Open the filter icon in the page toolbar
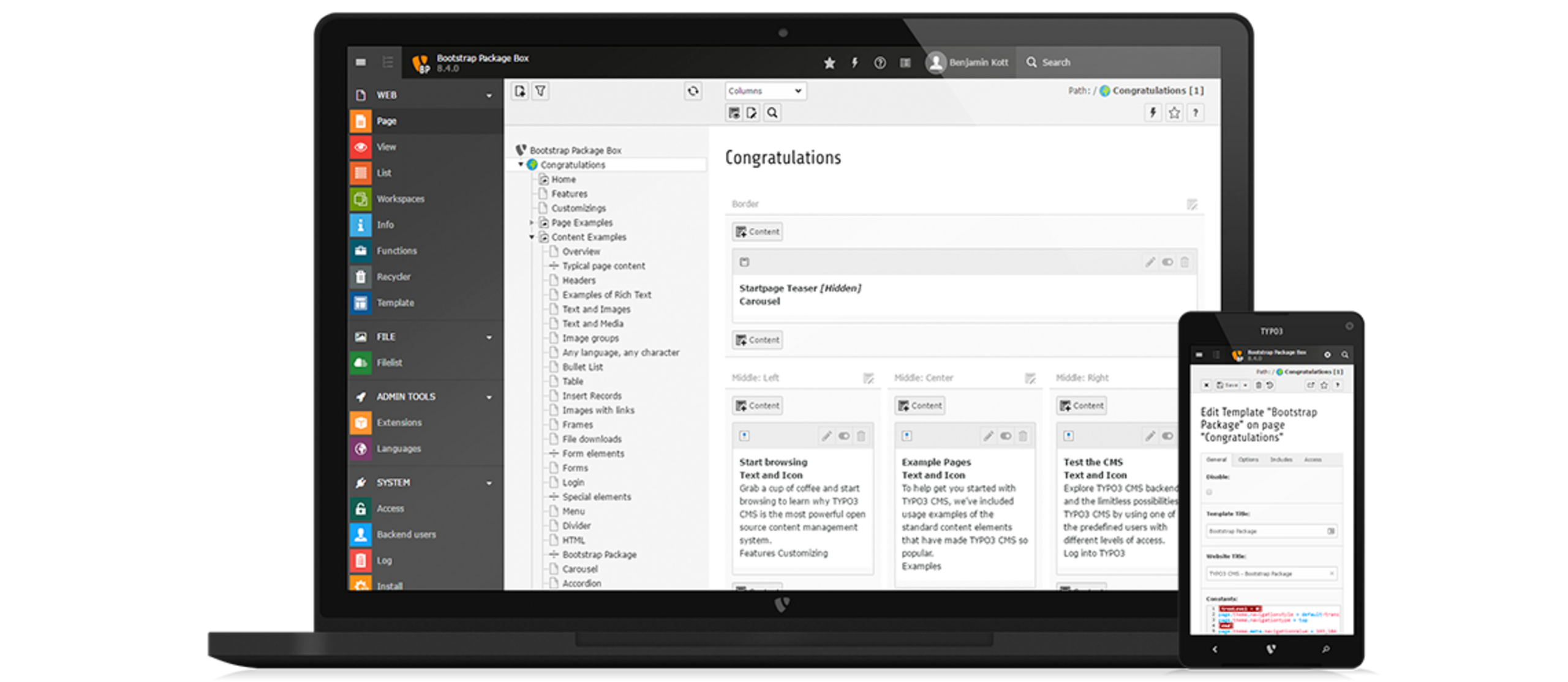Image resolution: width=1568 pixels, height=682 pixels. [x=541, y=91]
